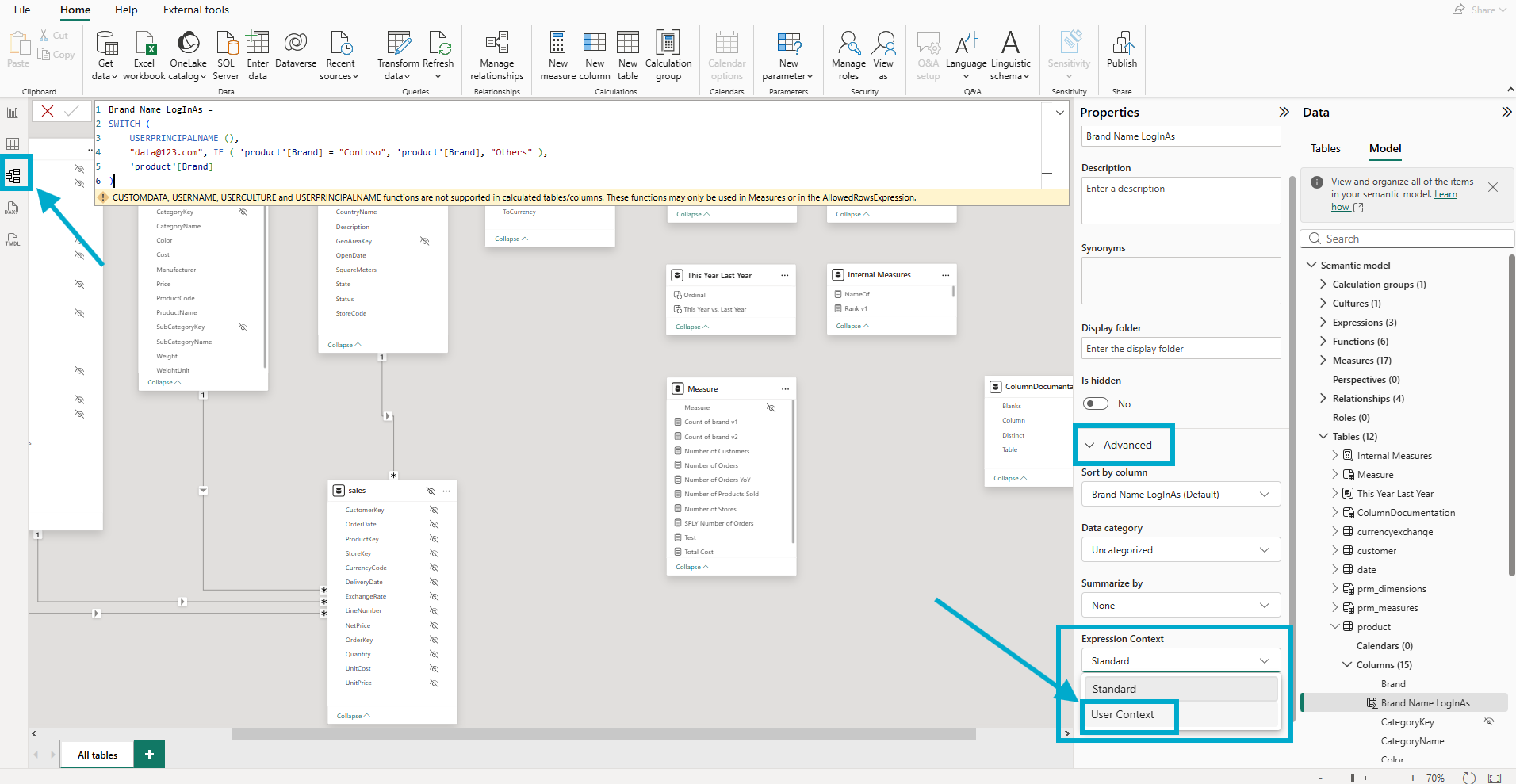Open Manage roles

(848, 55)
